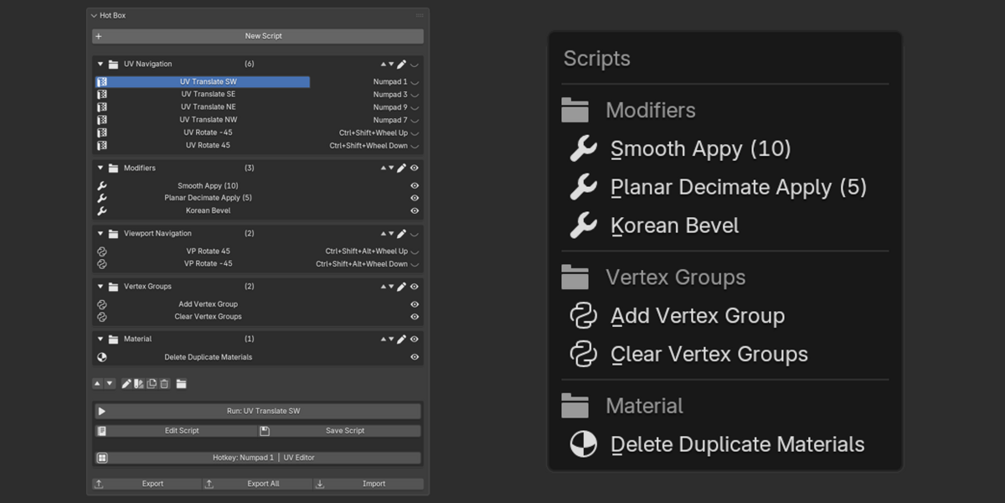Collapse the Viewport Navigation folder triangle
Viewport: 1005px width, 503px height.
coord(100,234)
